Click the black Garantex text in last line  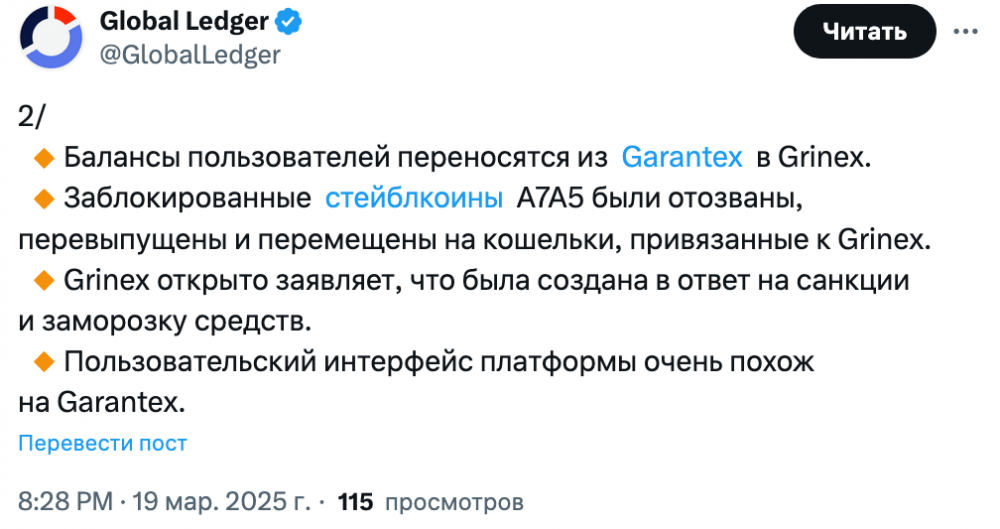[x=121, y=403]
